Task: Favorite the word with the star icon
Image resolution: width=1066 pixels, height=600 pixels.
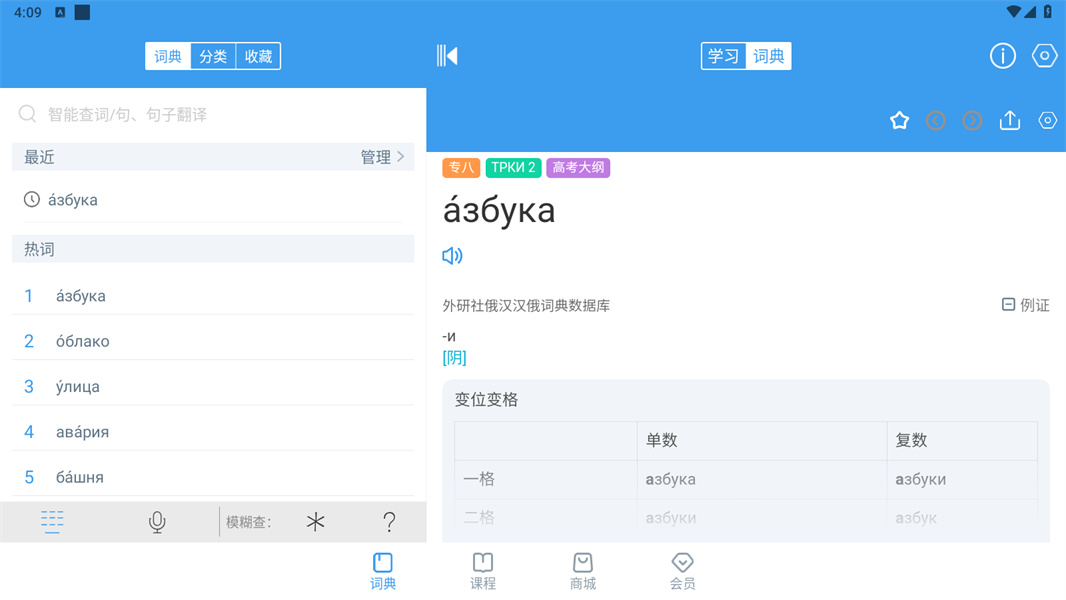Action: point(899,121)
